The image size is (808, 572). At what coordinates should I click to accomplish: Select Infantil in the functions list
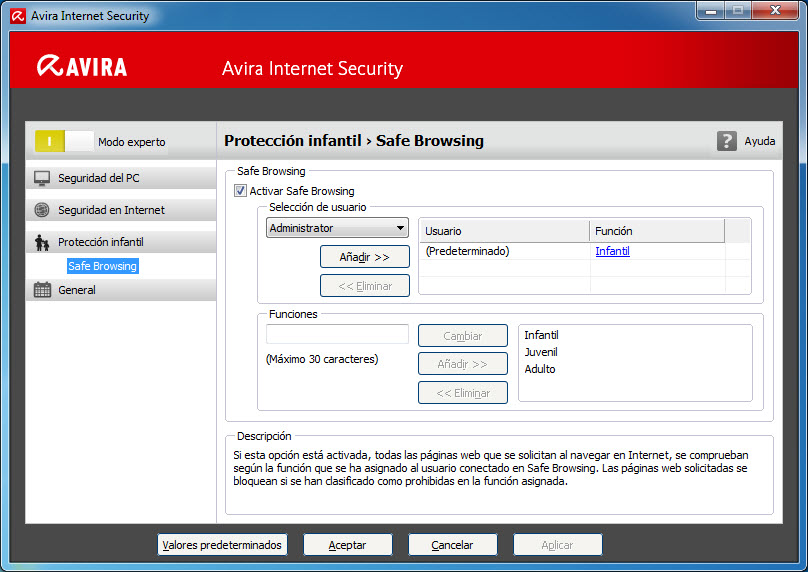[x=541, y=335]
